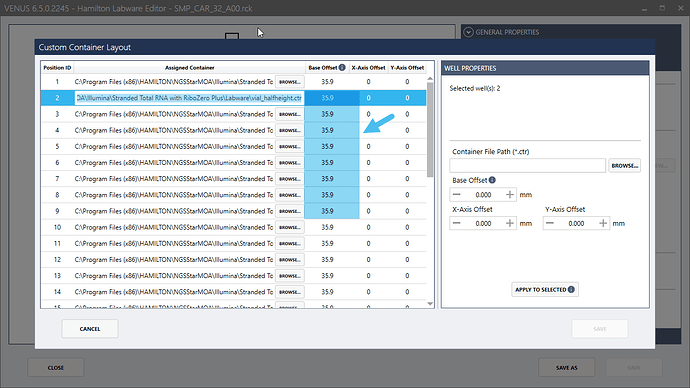Click the table scrollbar down arrow

[430, 304]
